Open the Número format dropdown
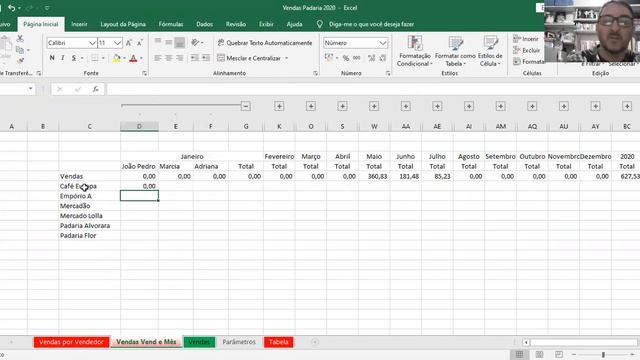Screen dimensions: 640x360 [x=383, y=43]
